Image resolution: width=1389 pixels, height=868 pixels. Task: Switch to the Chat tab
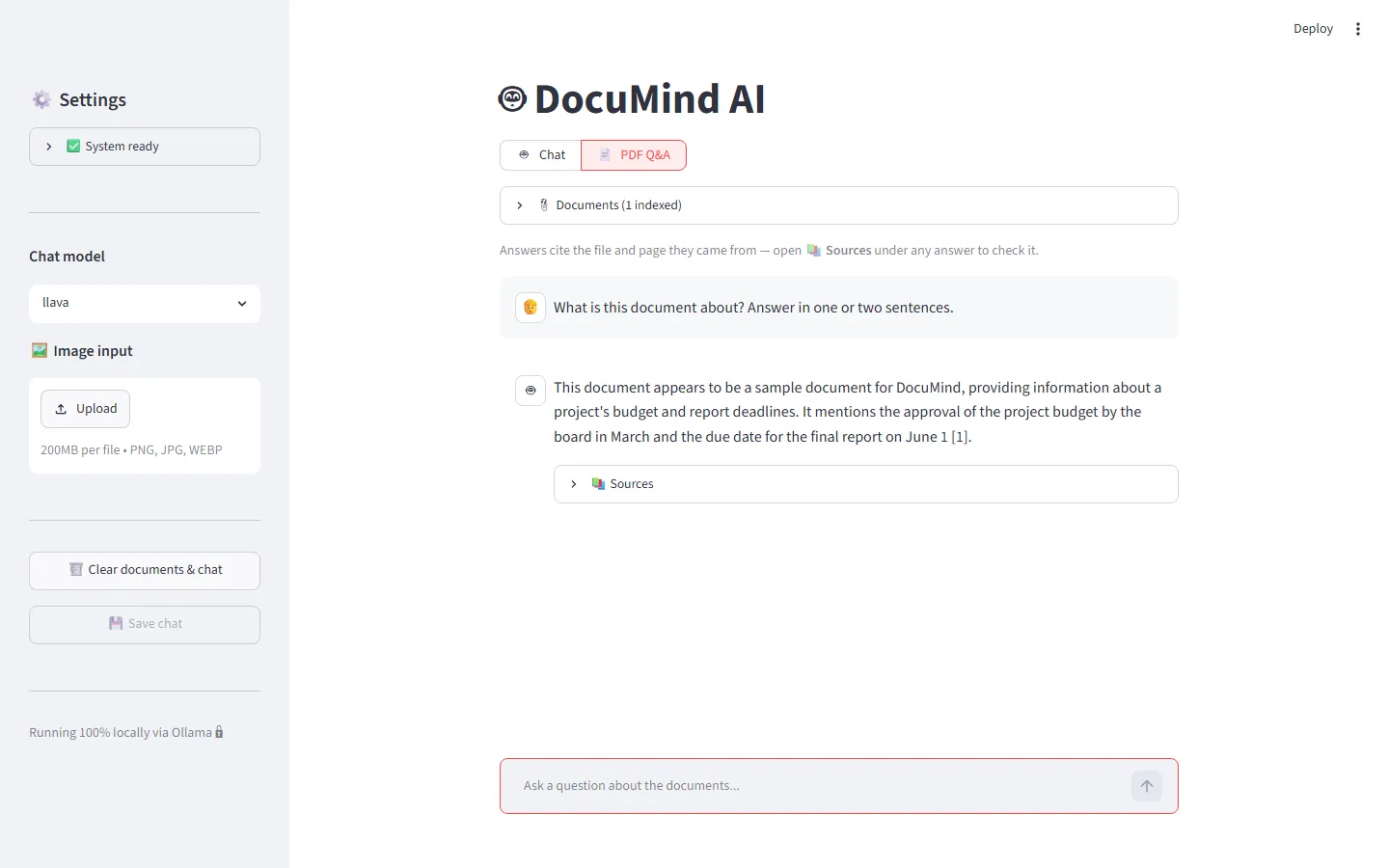tap(540, 155)
